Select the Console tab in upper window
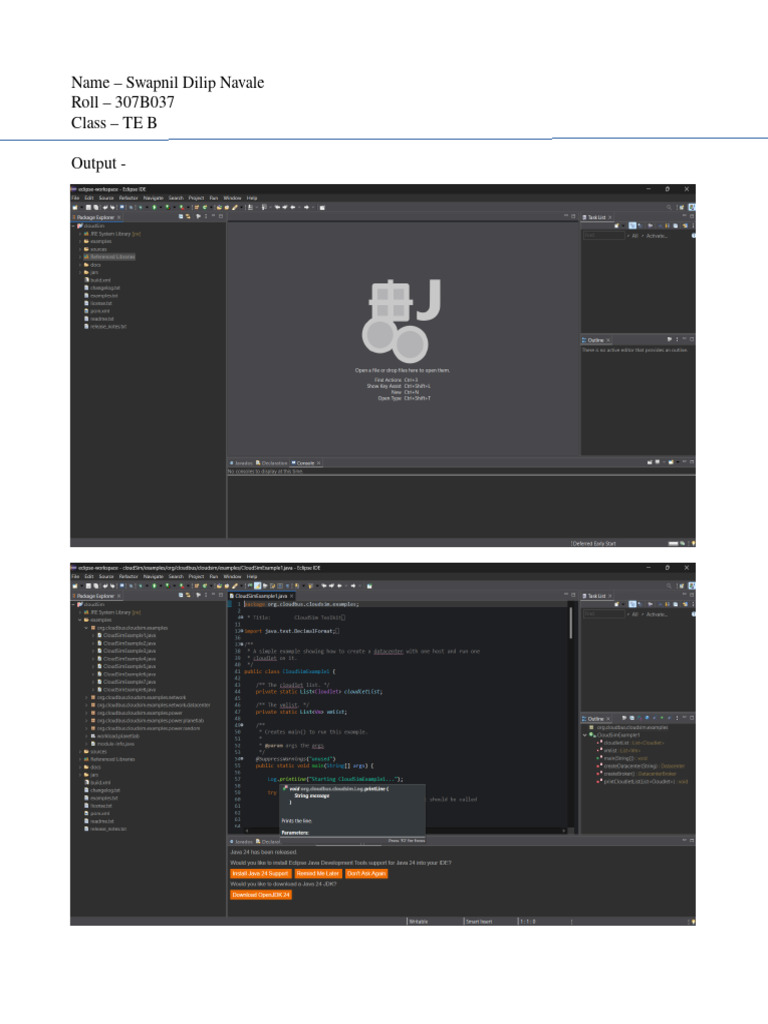The height and width of the screenshot is (1024, 768). 304,463
